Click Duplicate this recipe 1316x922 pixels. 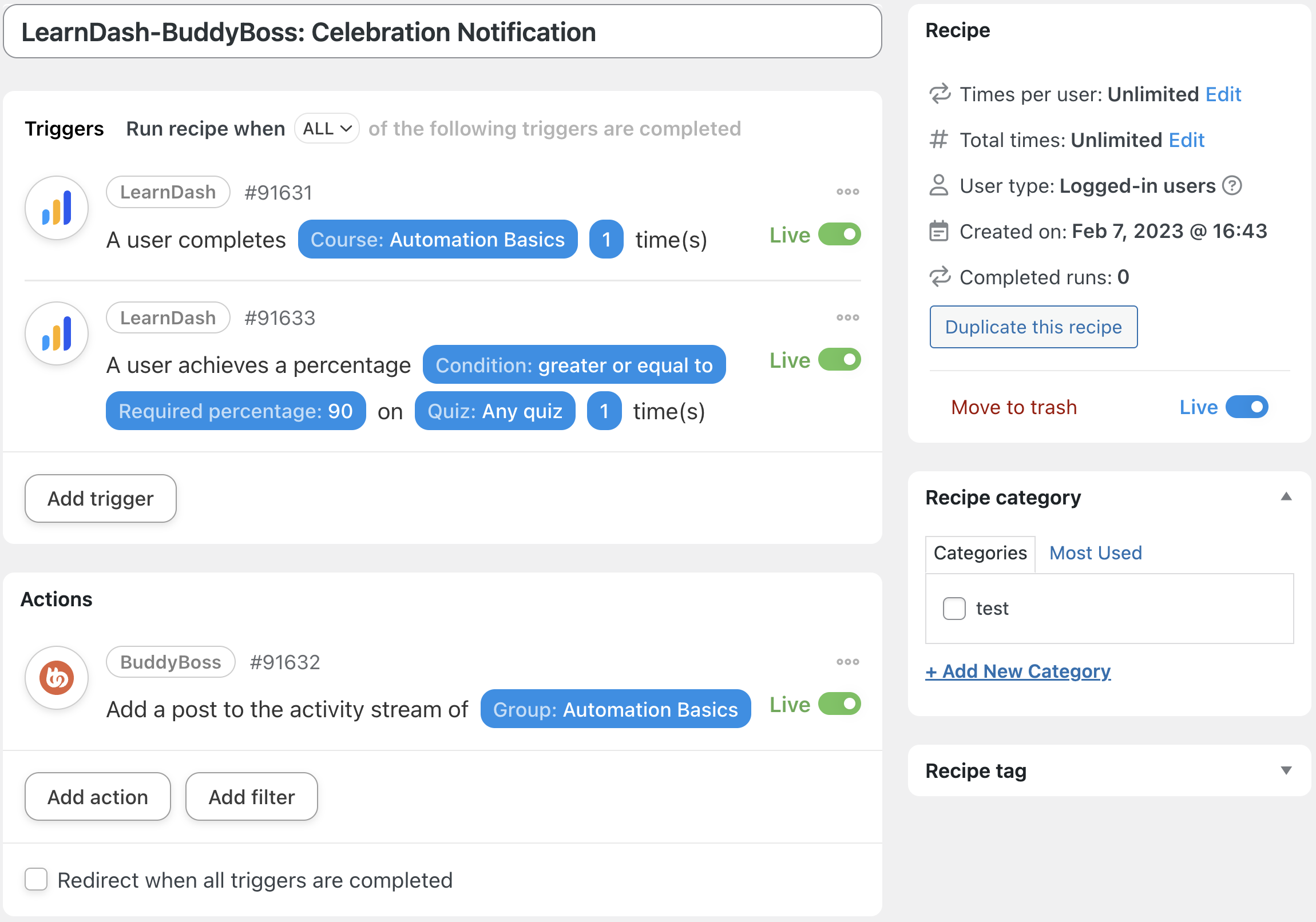pos(1033,327)
